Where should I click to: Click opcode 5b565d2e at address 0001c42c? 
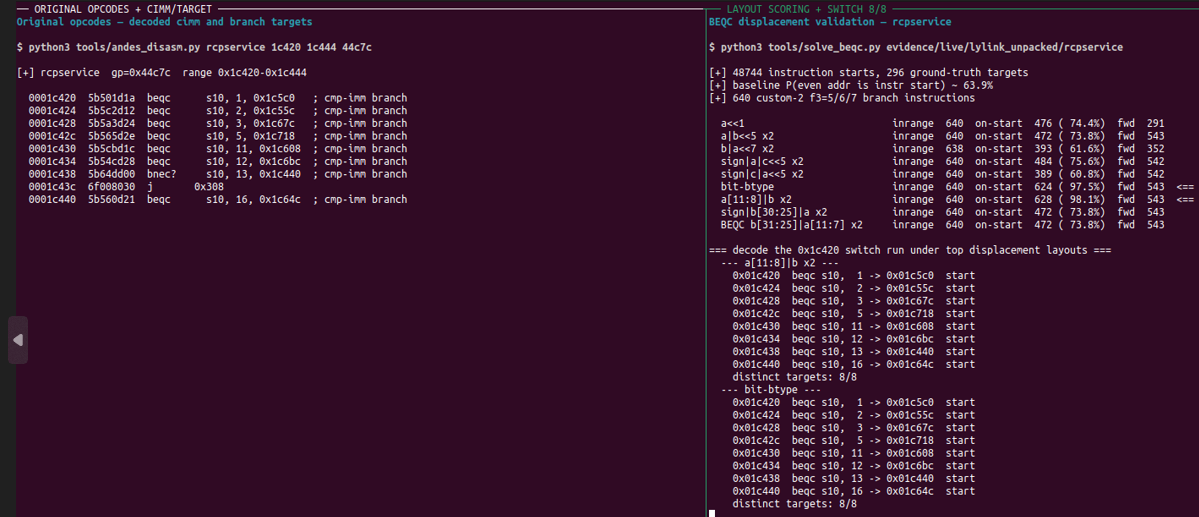[112, 136]
